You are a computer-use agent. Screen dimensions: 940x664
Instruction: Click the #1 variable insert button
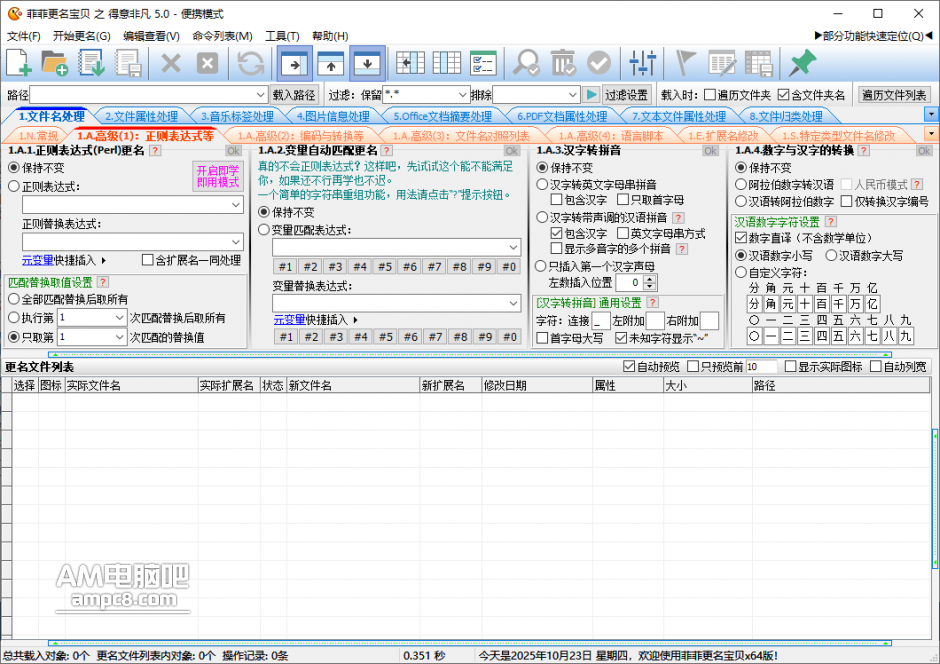point(284,267)
